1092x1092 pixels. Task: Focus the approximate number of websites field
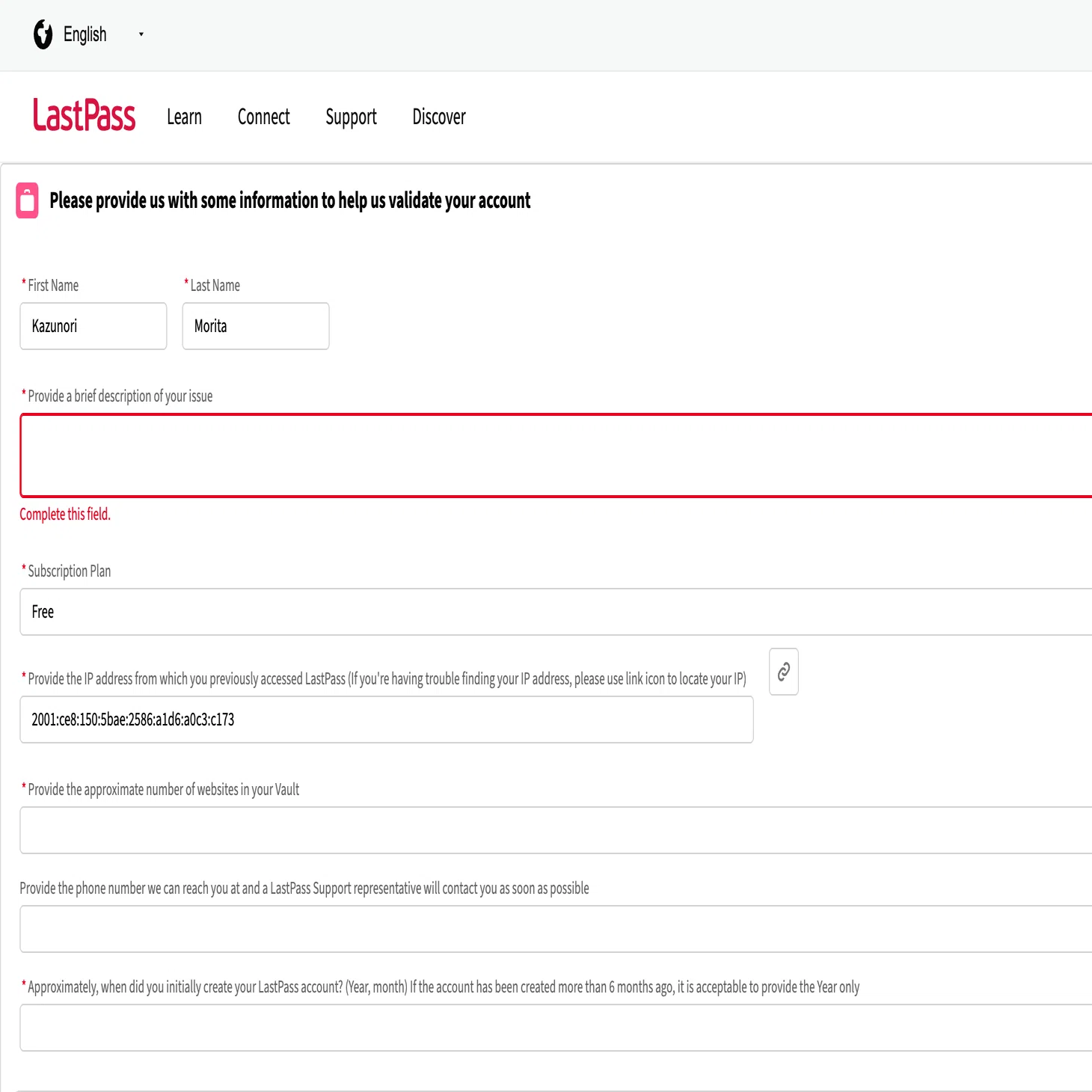point(556,830)
